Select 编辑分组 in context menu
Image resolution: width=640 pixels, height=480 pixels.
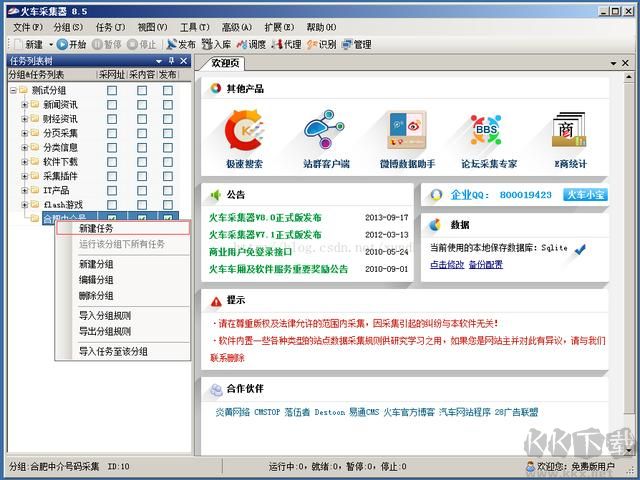coord(123,280)
